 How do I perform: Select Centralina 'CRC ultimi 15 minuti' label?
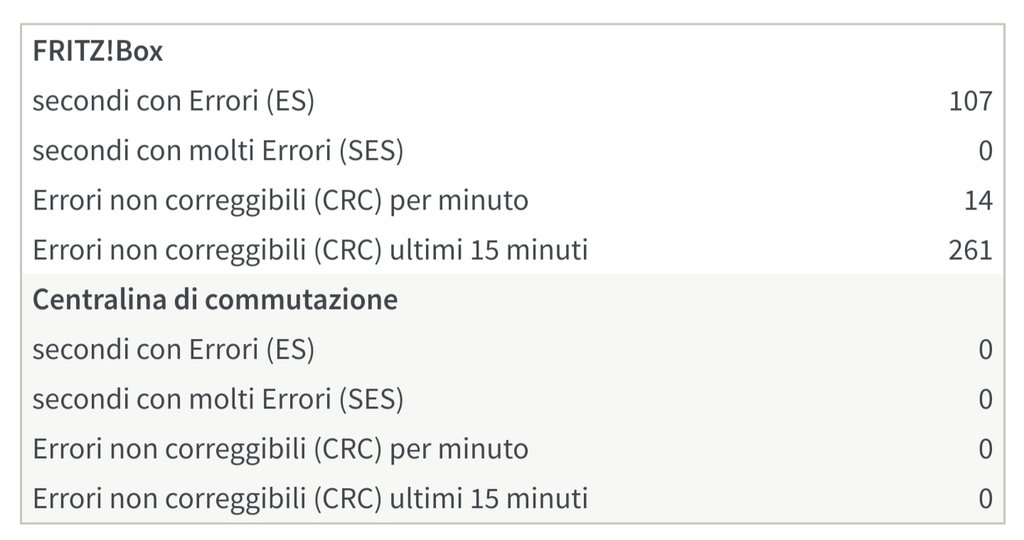point(310,498)
